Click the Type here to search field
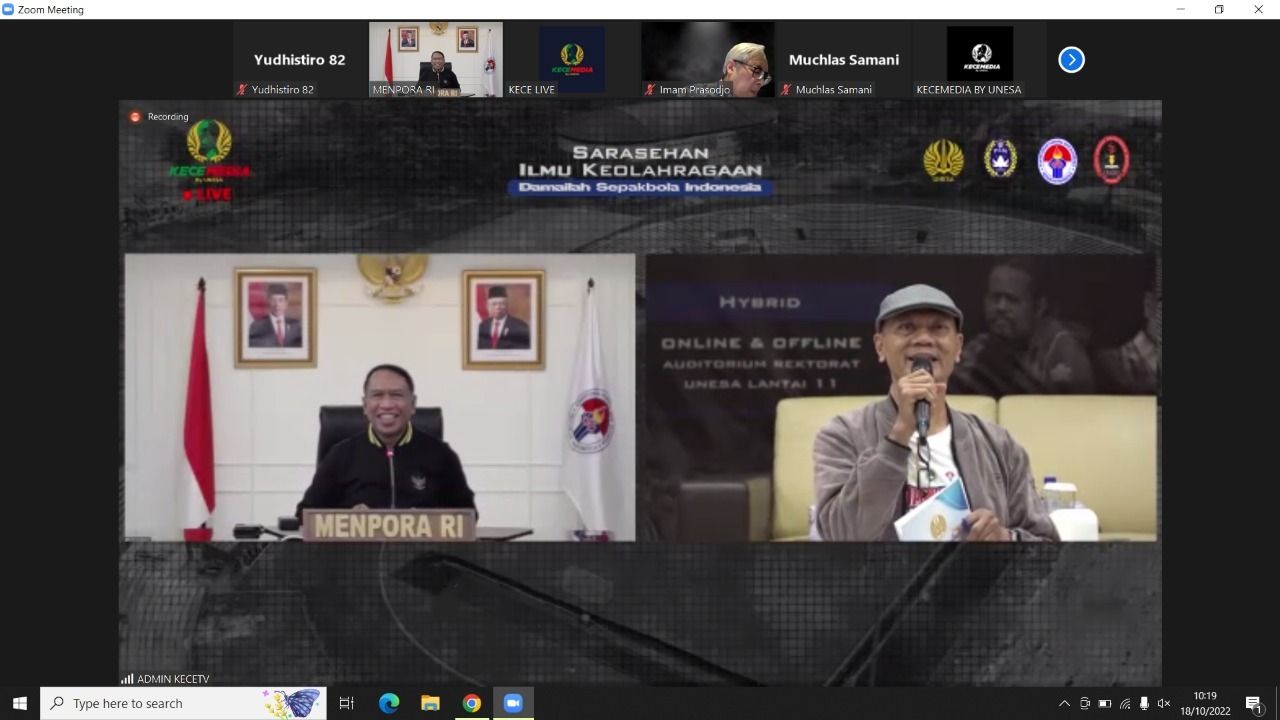The width and height of the screenshot is (1280, 720). click(x=180, y=703)
